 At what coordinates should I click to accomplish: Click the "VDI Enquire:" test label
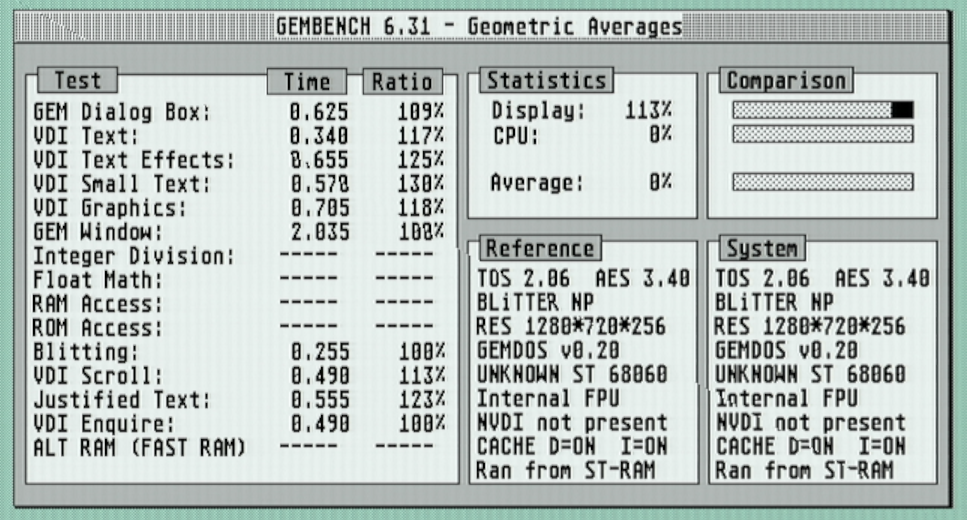tap(104, 424)
